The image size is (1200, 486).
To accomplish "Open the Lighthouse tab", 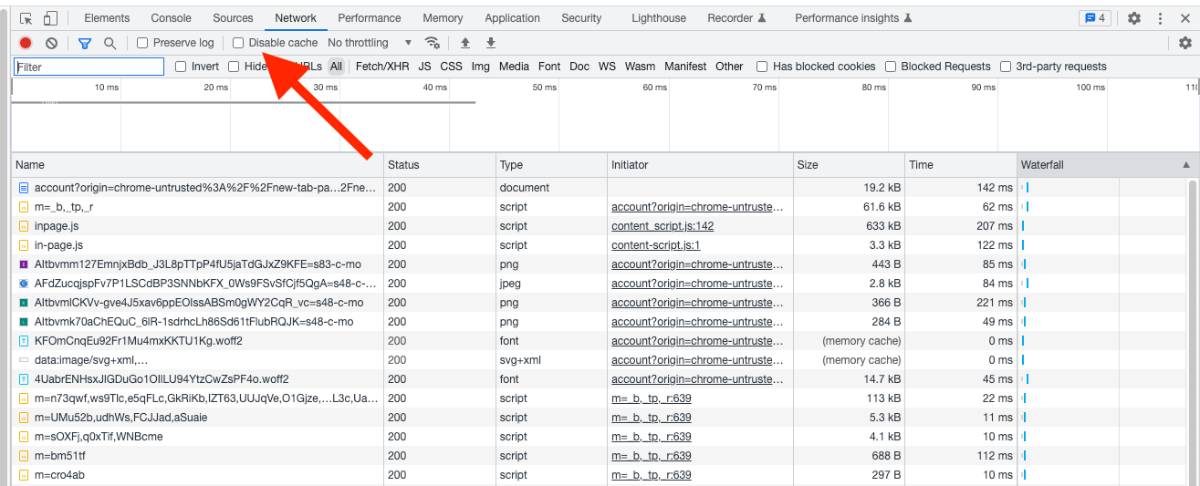I will pyautogui.click(x=659, y=18).
